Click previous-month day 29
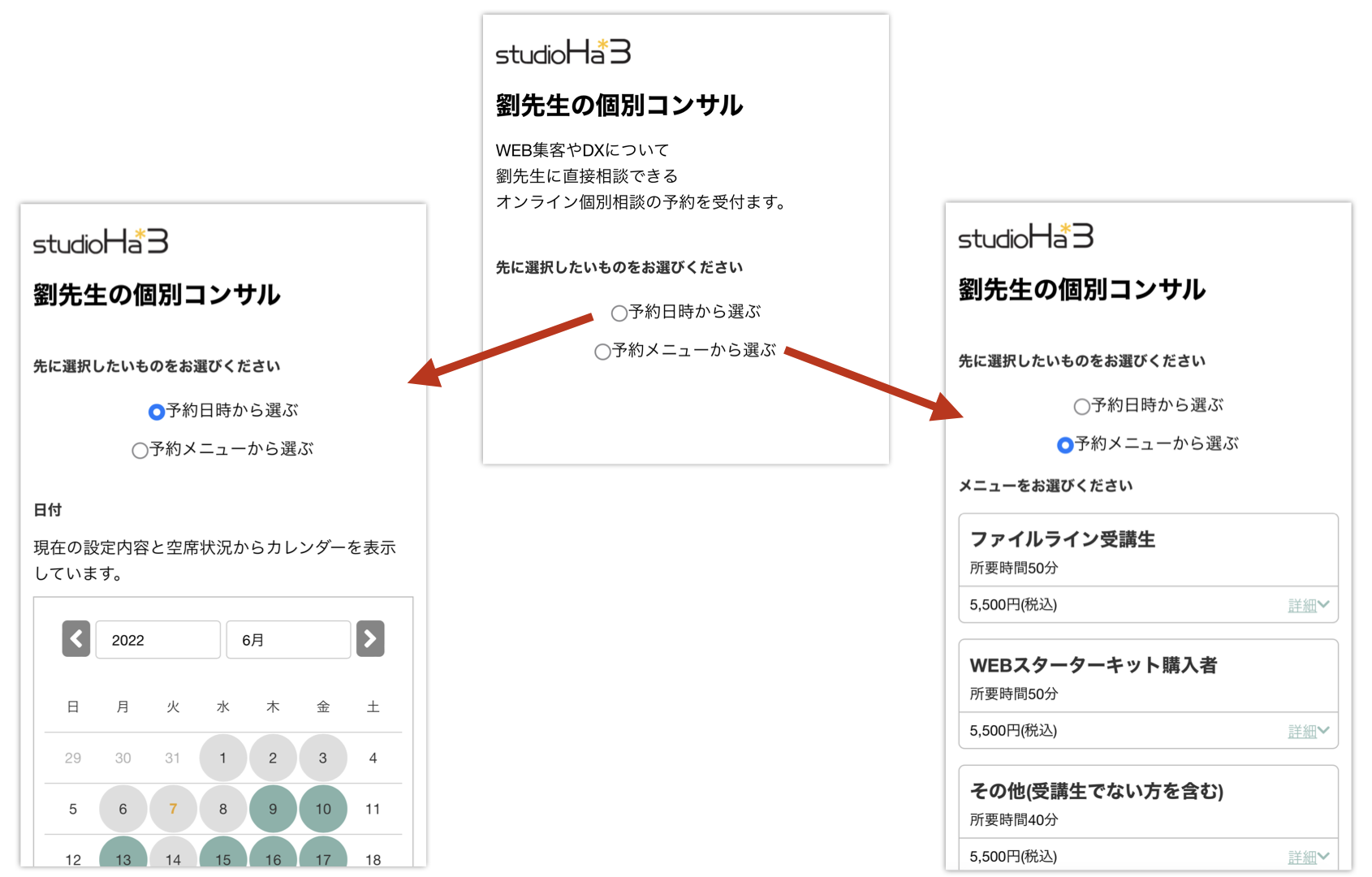 tap(73, 758)
